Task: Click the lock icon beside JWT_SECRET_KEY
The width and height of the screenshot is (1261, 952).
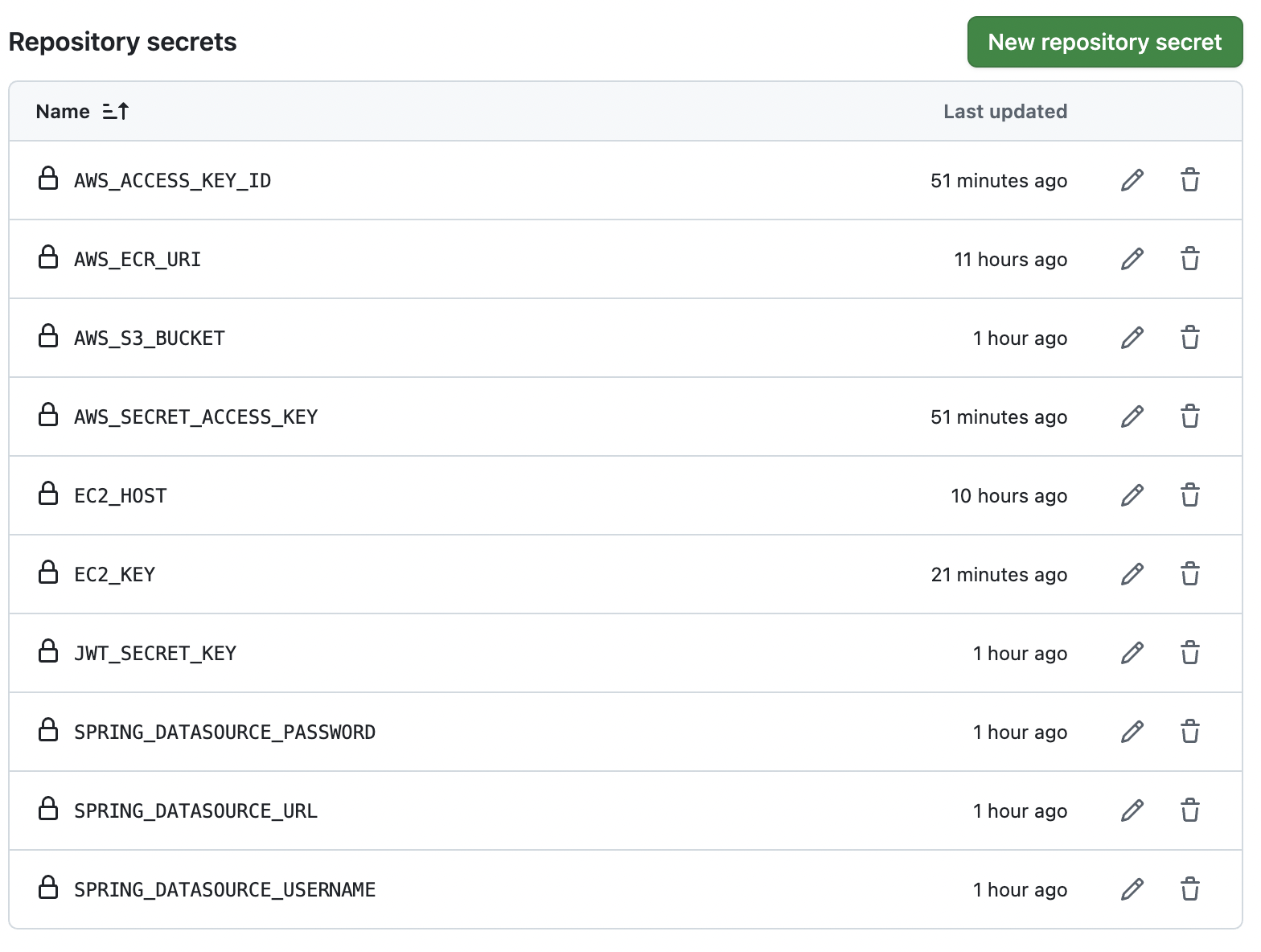Action: coord(48,651)
